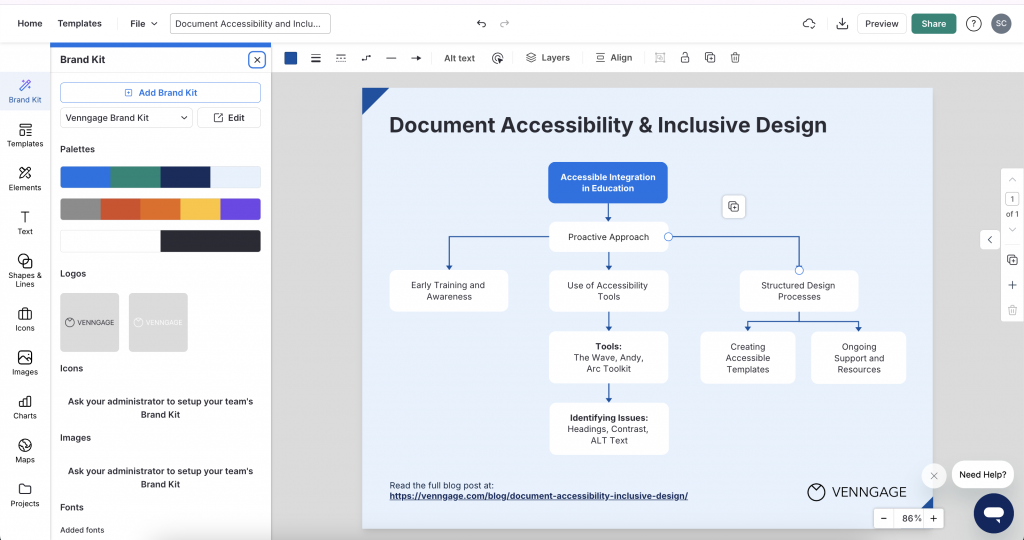Open the File dropdown menu
Image resolution: width=1024 pixels, height=540 pixels.
click(x=144, y=24)
